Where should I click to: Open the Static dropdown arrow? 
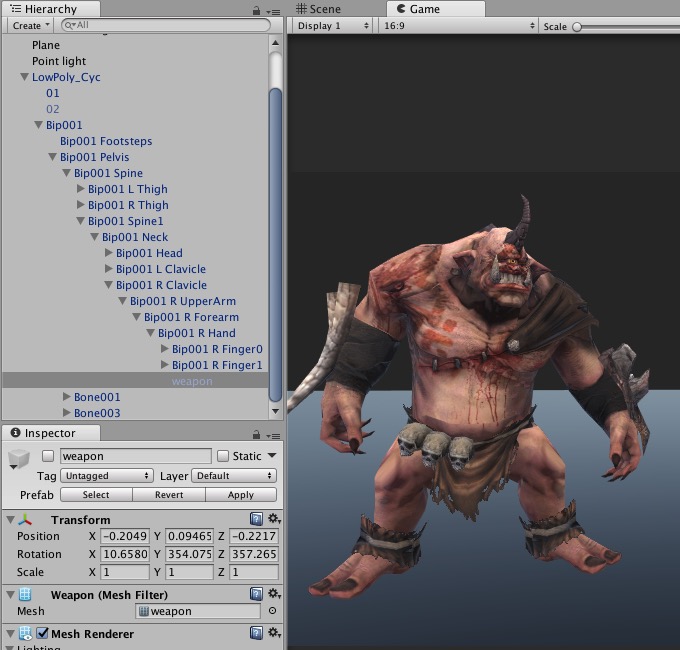coord(272,455)
